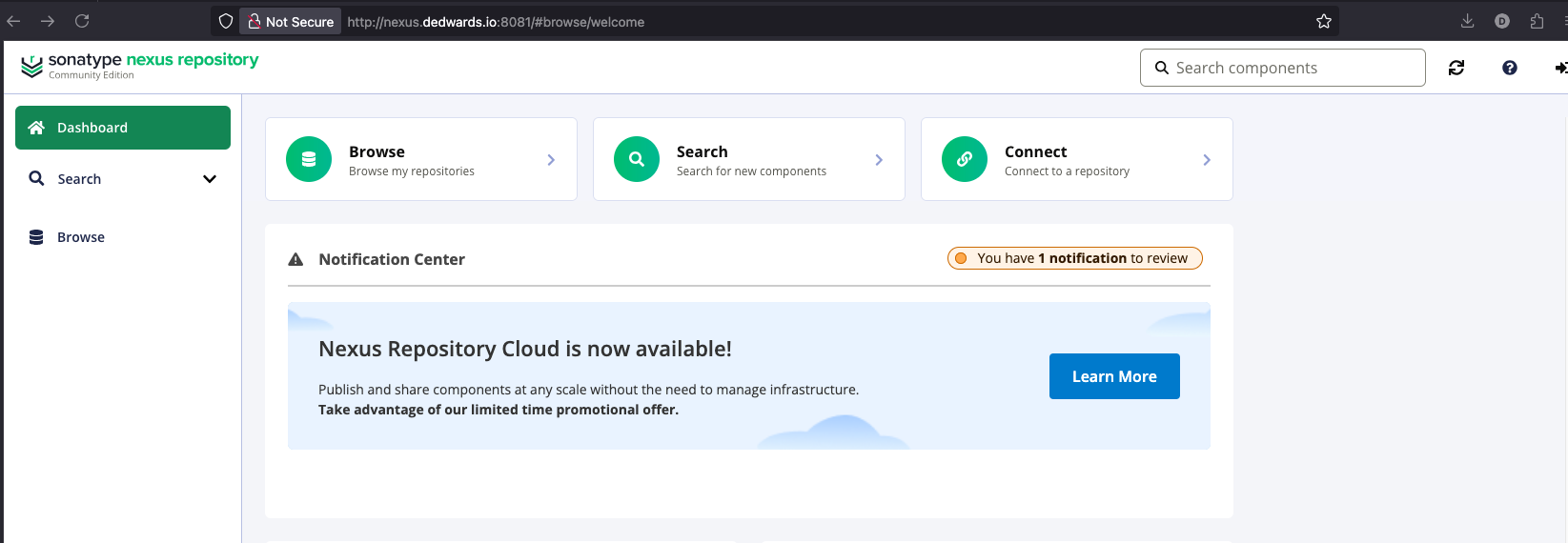Click the browser URL address text

click(496, 22)
